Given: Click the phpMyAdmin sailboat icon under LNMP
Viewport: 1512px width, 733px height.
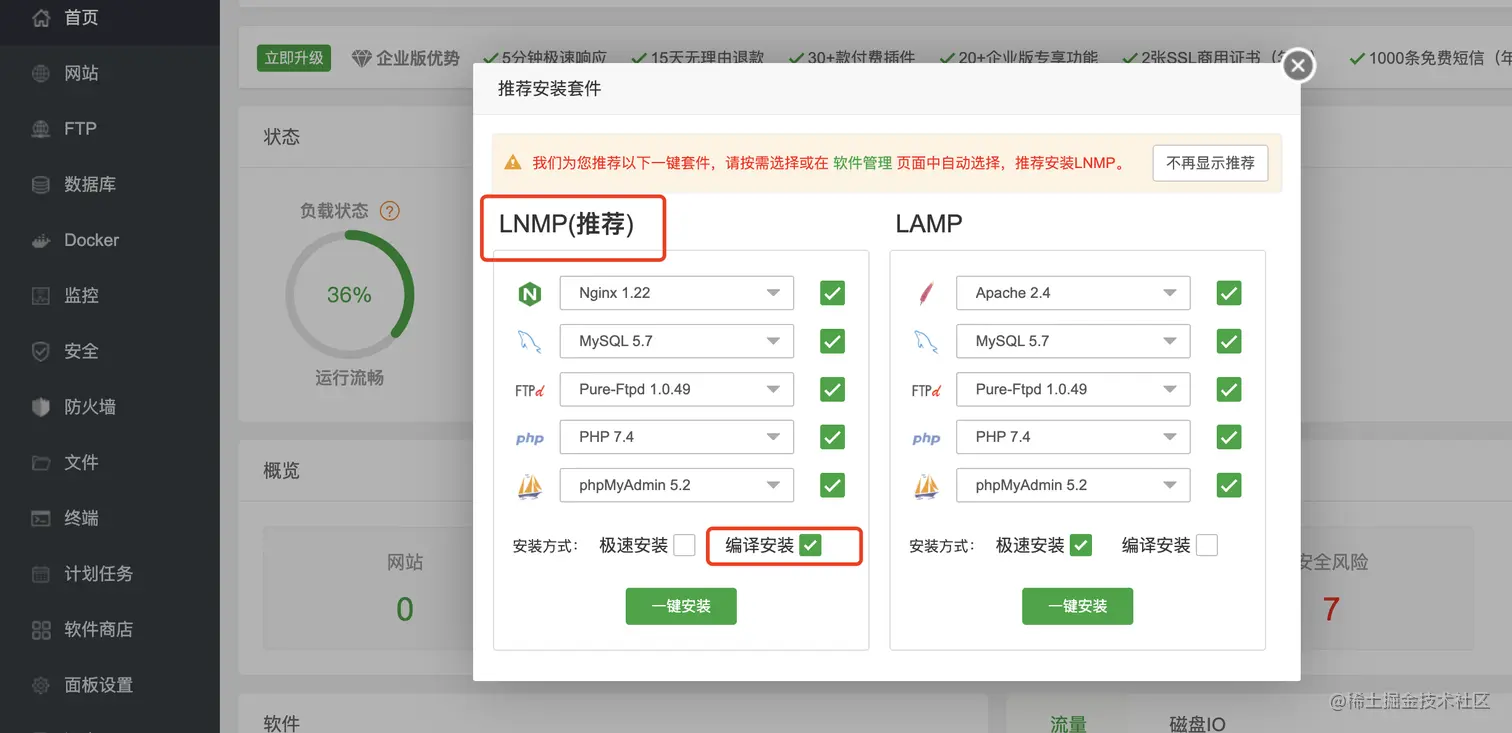Looking at the screenshot, I should point(530,485).
